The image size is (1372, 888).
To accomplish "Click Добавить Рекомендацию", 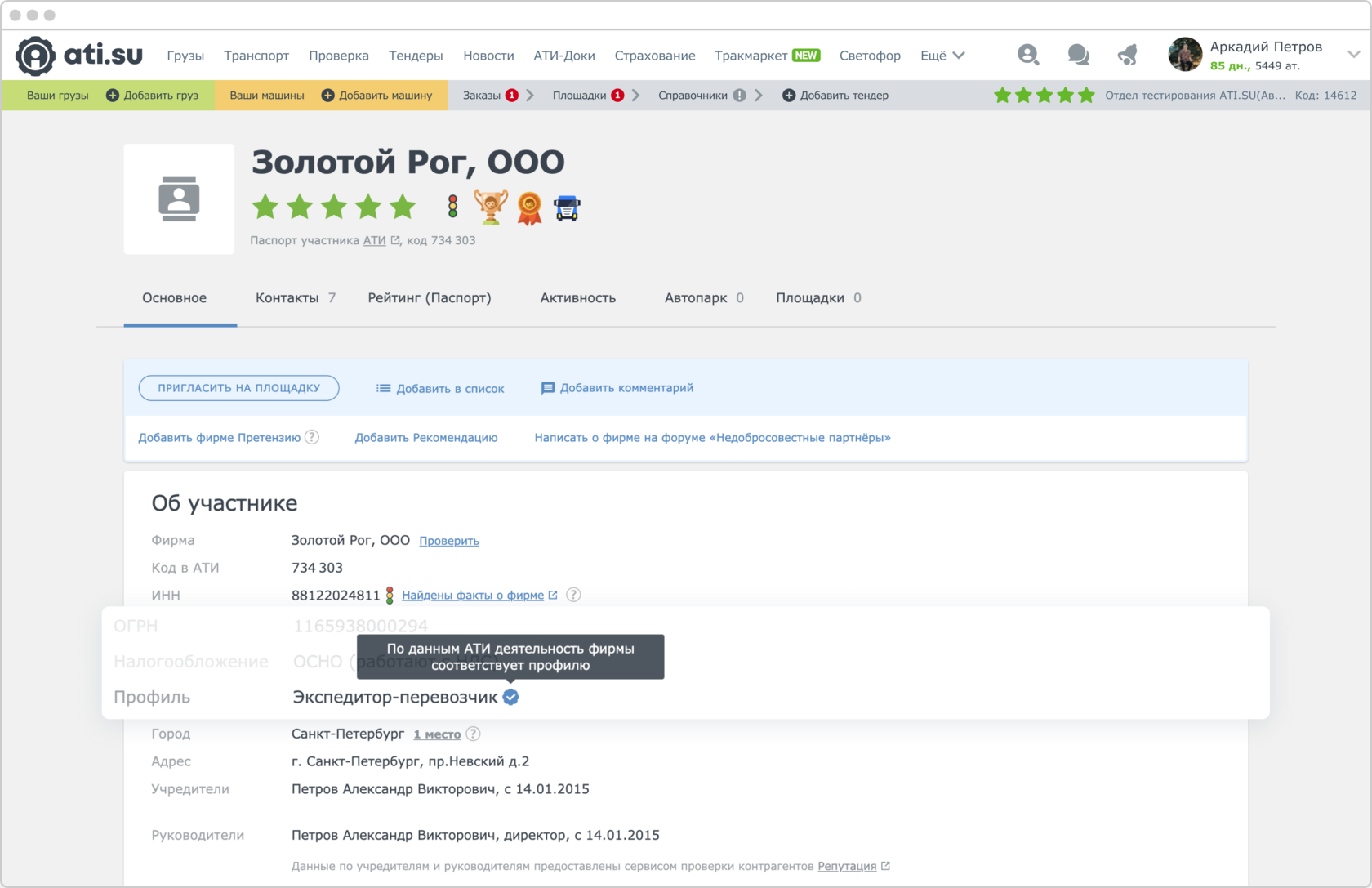I will [x=426, y=438].
